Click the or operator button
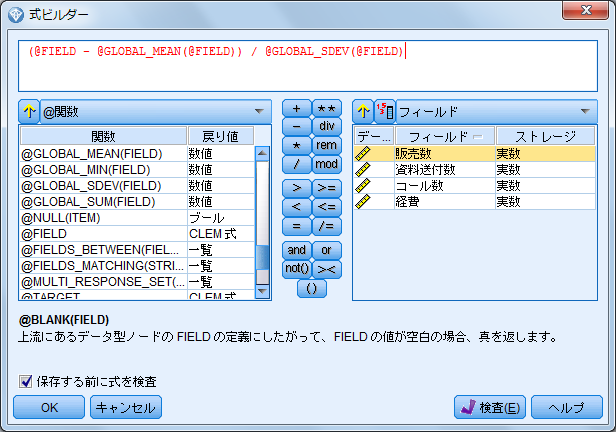This screenshot has height=432, width=616. point(327,250)
